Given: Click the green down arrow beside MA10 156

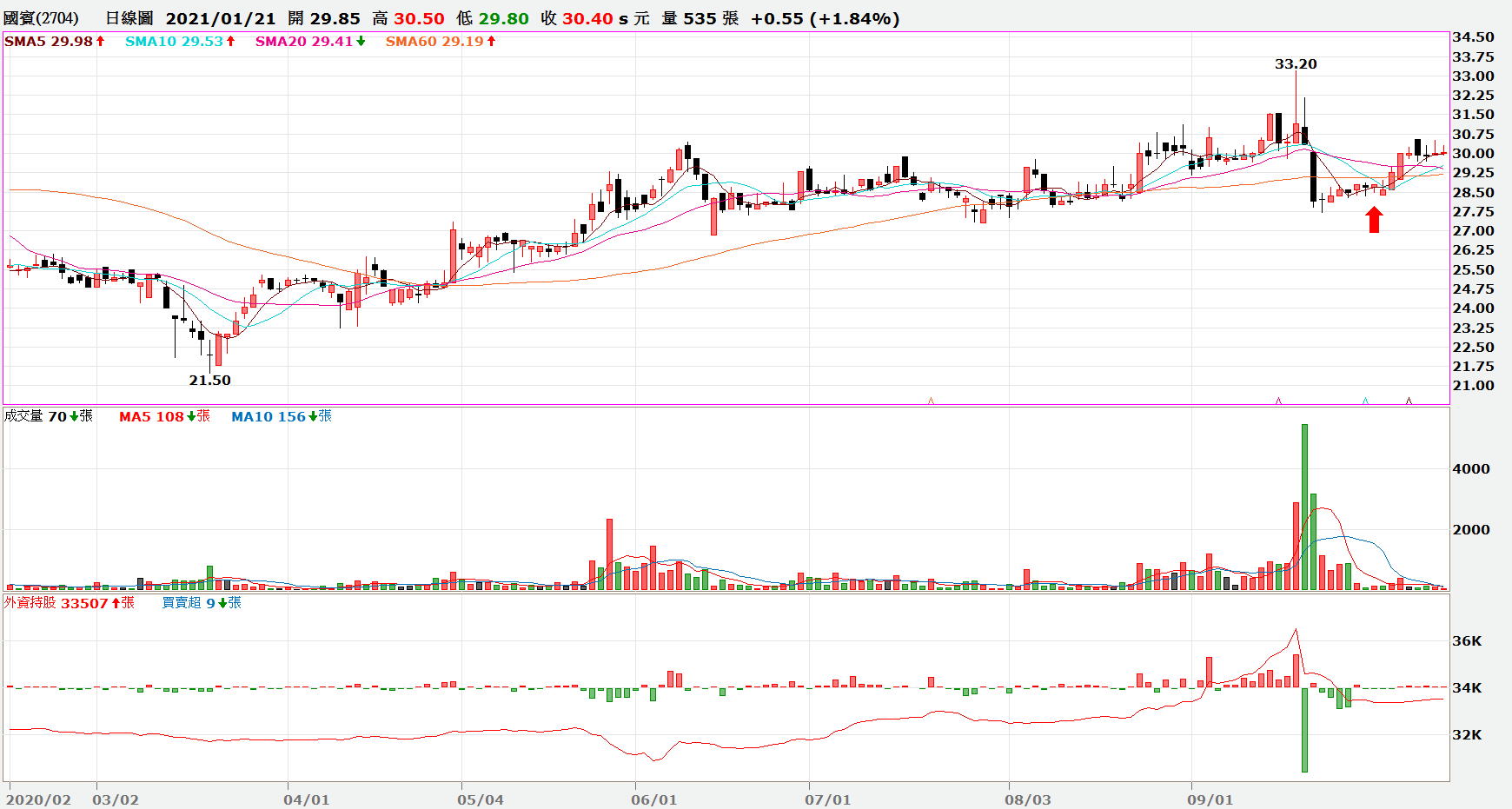Looking at the screenshot, I should (x=313, y=417).
